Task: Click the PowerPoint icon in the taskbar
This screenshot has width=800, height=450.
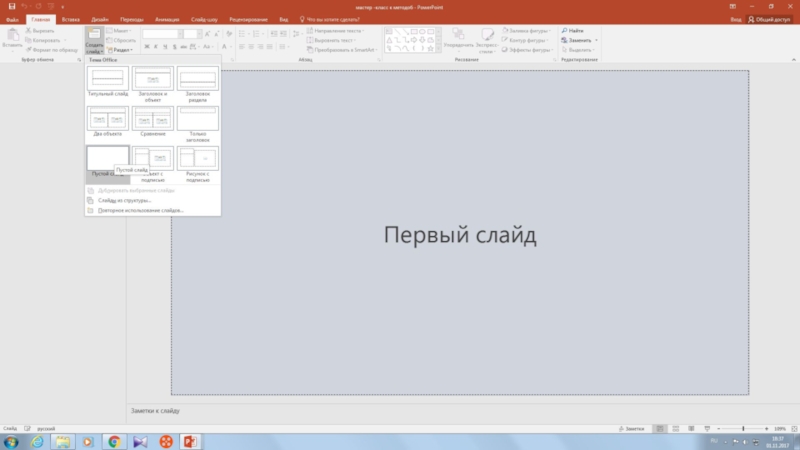Action: (x=192, y=440)
